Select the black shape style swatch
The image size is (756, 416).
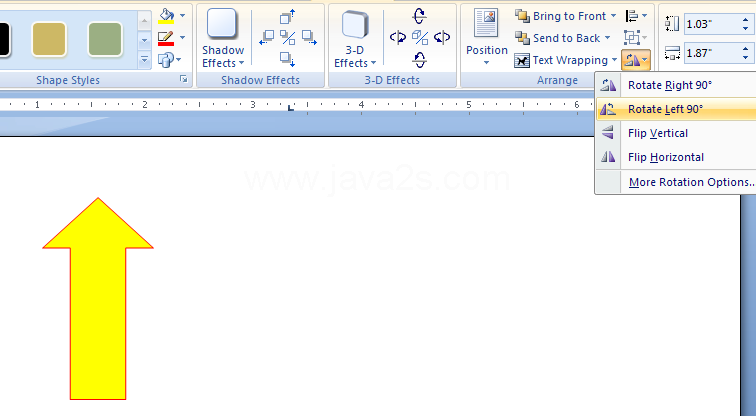point(4,39)
